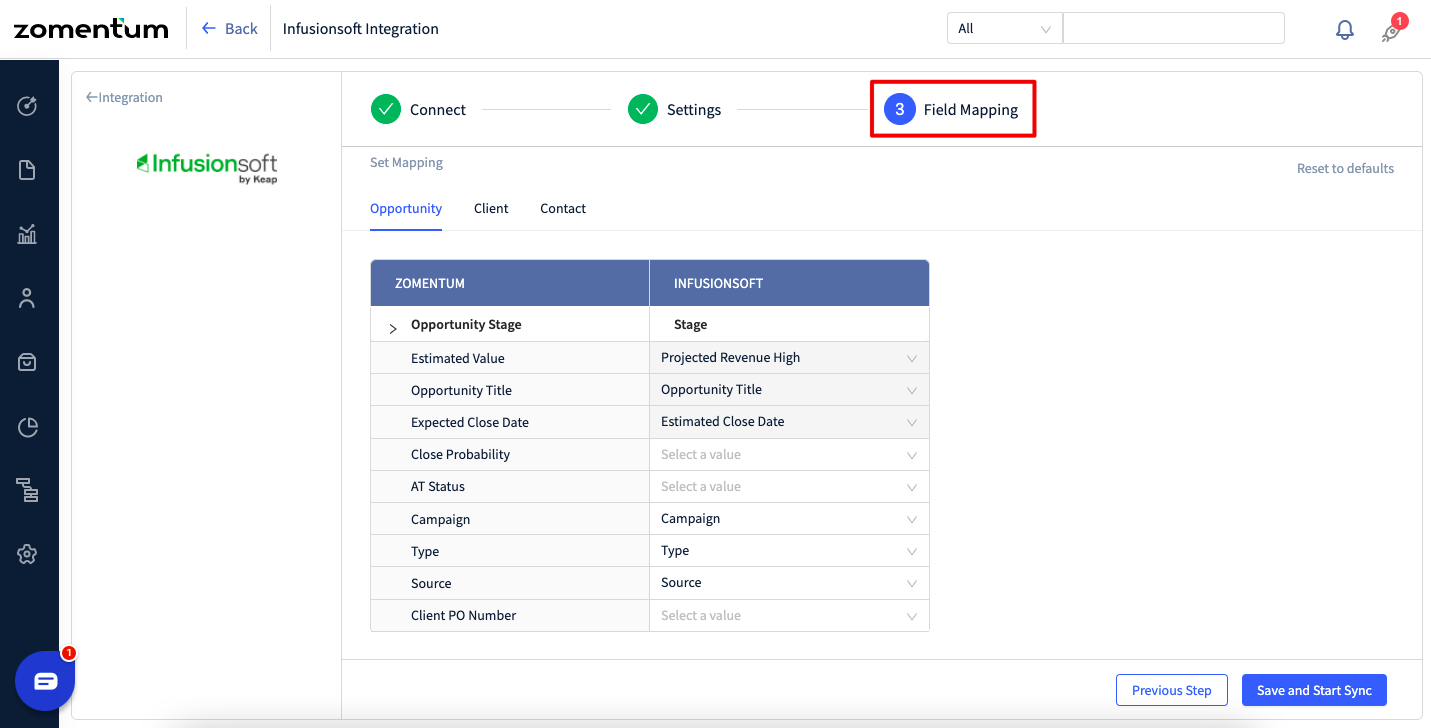Focus the top search input field
1431x728 pixels.
(x=1174, y=28)
